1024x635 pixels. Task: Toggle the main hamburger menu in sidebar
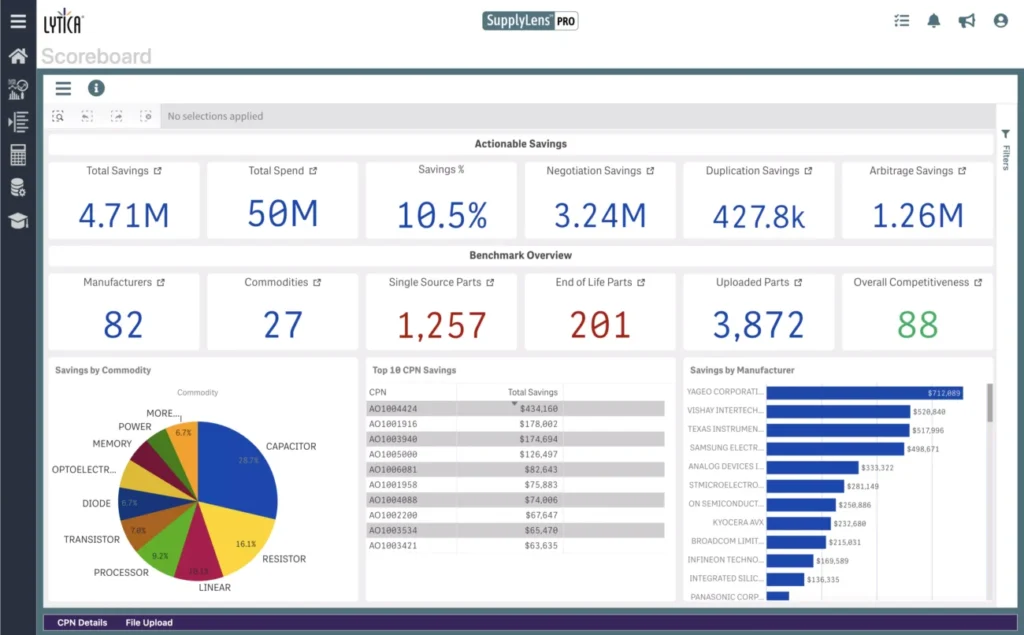tap(18, 21)
